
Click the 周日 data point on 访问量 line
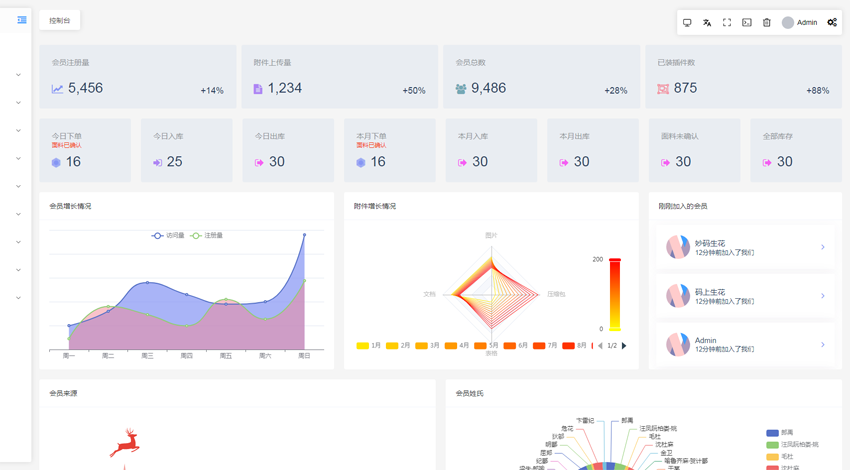[x=304, y=235]
